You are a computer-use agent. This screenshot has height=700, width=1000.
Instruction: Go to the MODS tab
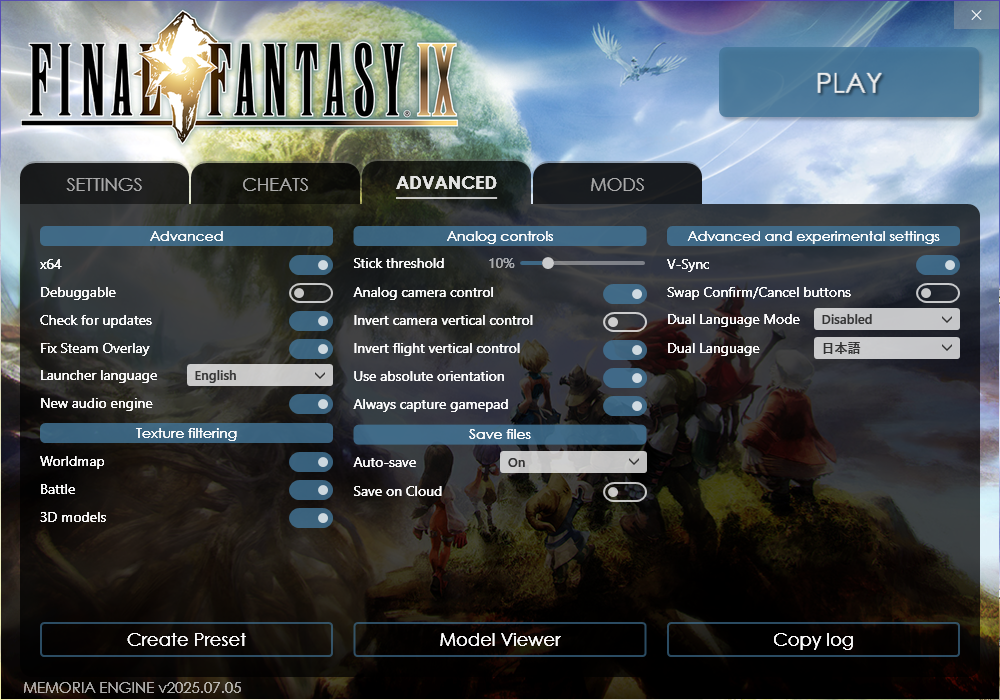click(x=617, y=184)
